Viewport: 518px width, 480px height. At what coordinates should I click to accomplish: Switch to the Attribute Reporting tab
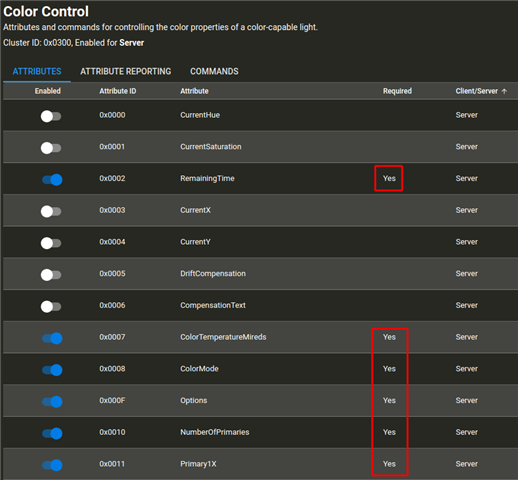click(x=125, y=71)
